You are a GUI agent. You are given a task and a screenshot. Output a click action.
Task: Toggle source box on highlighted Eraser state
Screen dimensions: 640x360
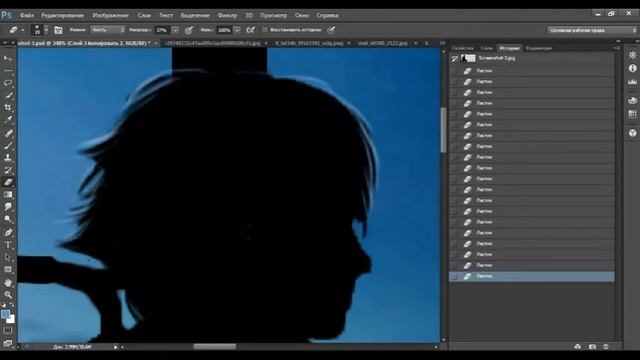[x=455, y=276]
